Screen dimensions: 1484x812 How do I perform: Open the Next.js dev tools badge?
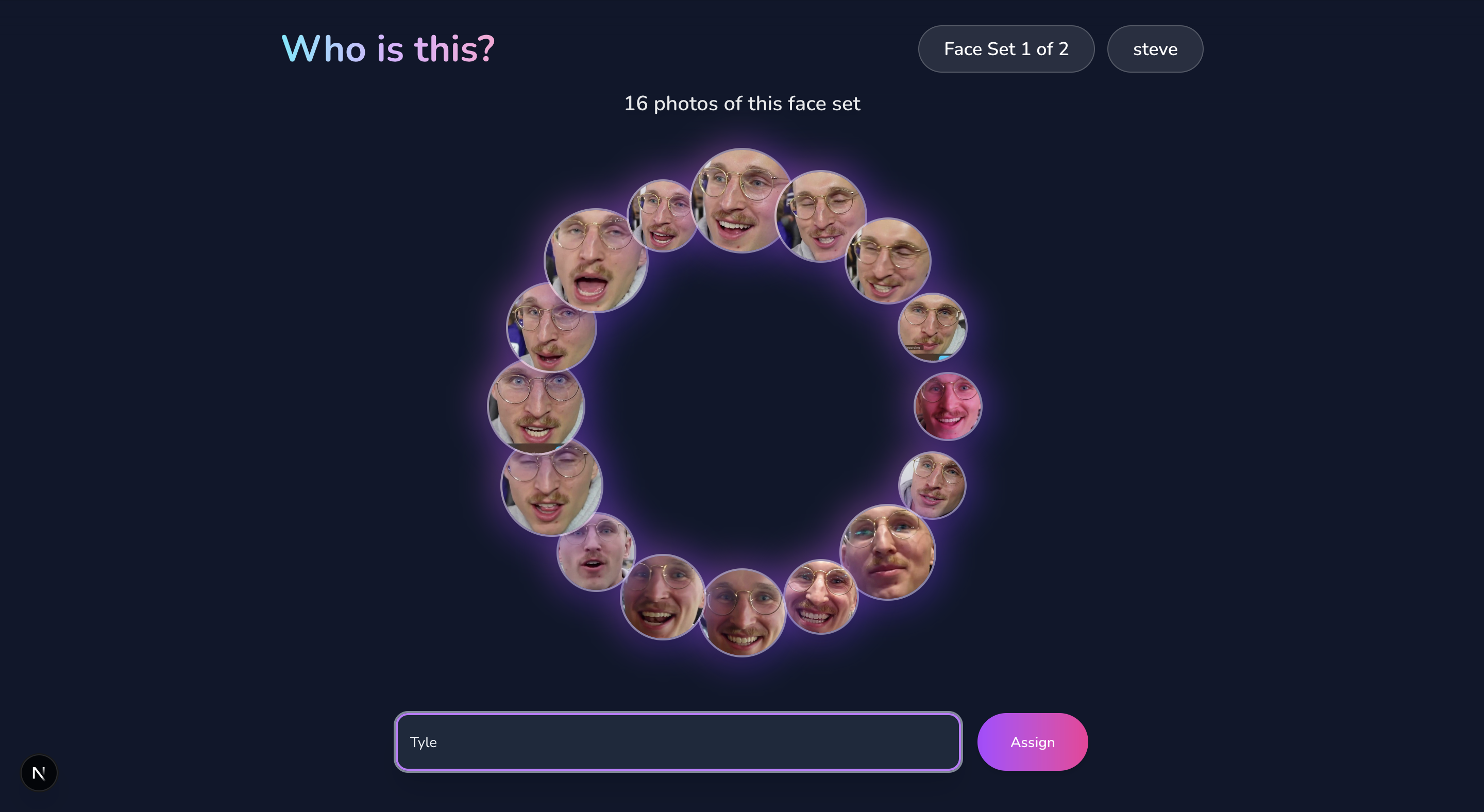tap(39, 773)
